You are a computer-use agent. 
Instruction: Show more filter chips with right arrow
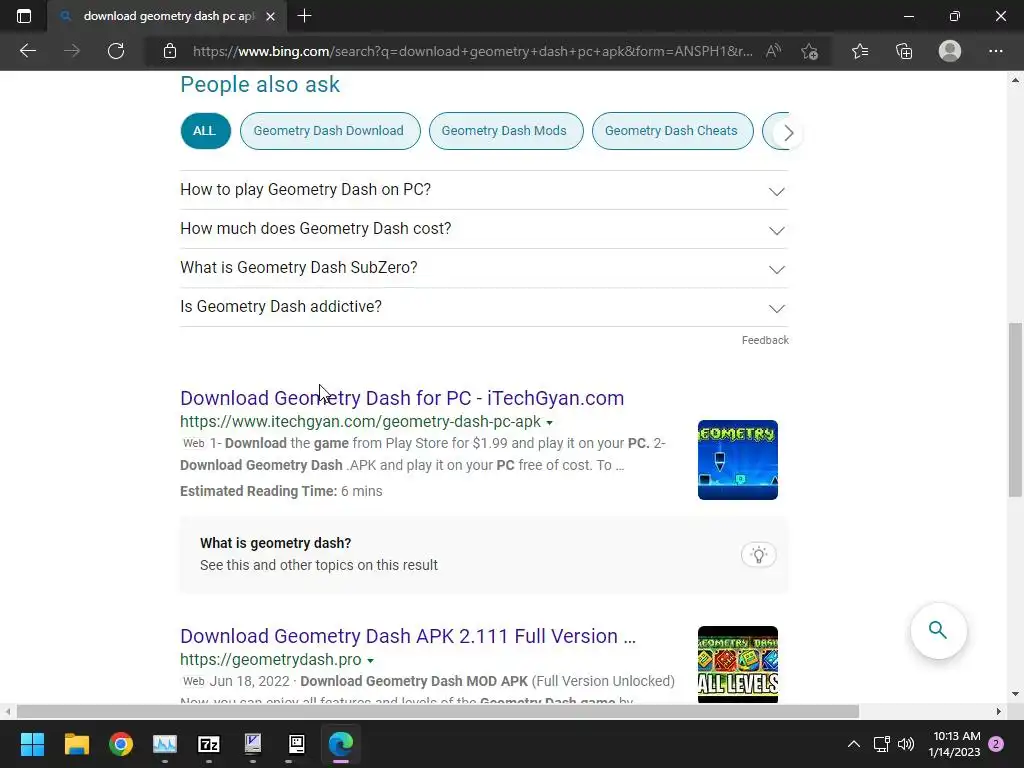click(x=788, y=133)
